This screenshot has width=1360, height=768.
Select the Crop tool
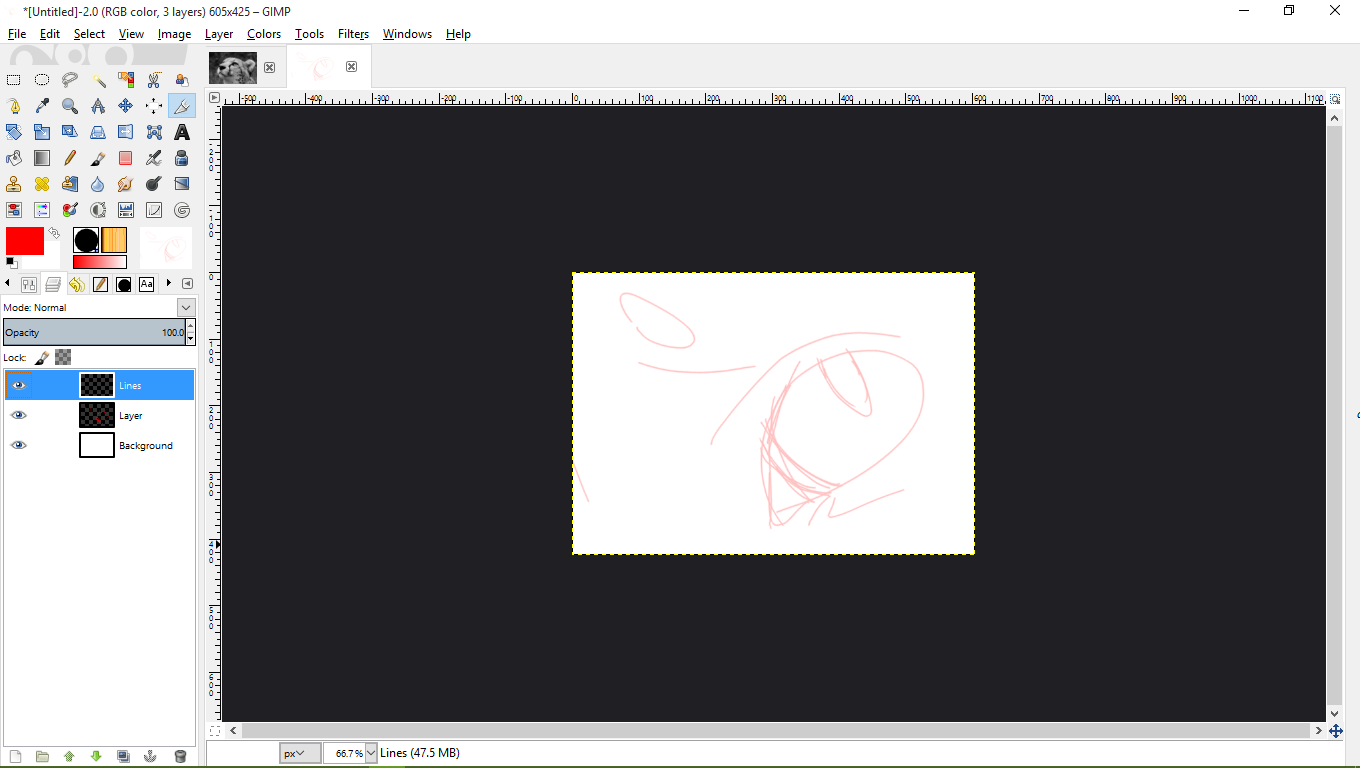[x=182, y=105]
